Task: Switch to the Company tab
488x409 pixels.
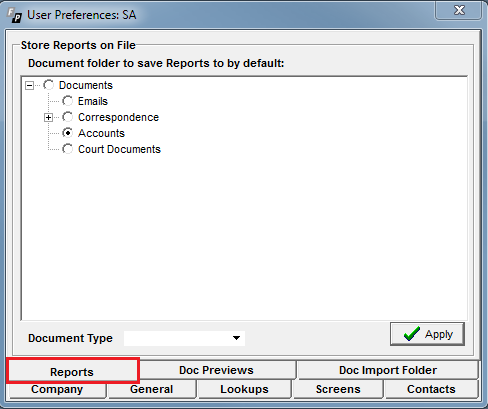Action: pos(57,389)
